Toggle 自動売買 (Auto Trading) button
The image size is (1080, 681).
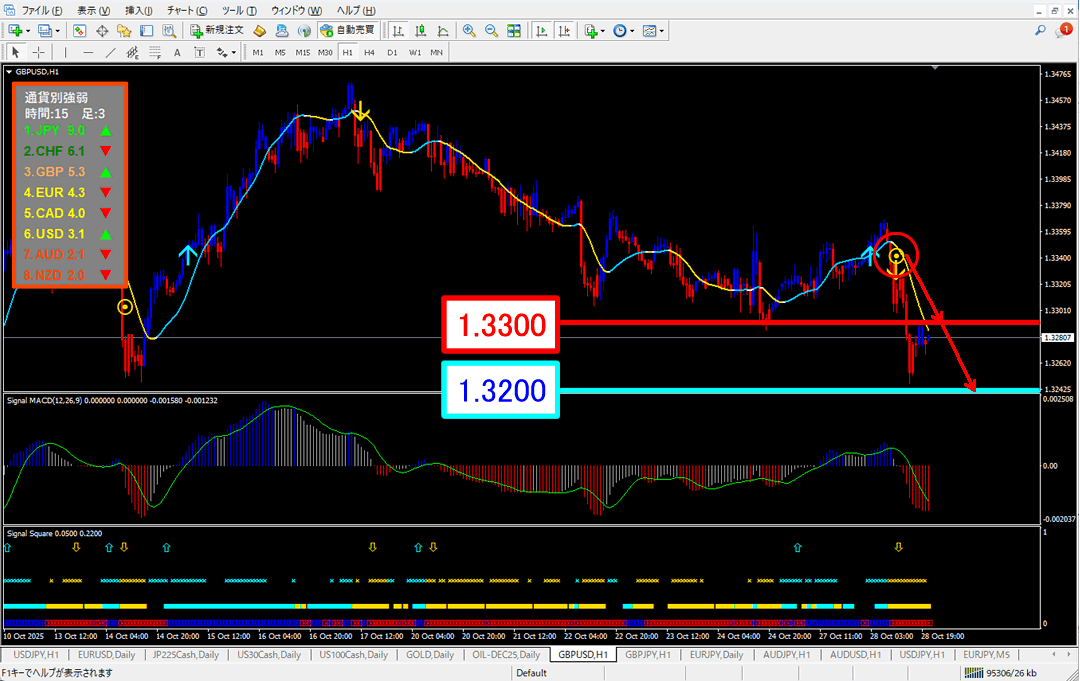(x=349, y=31)
